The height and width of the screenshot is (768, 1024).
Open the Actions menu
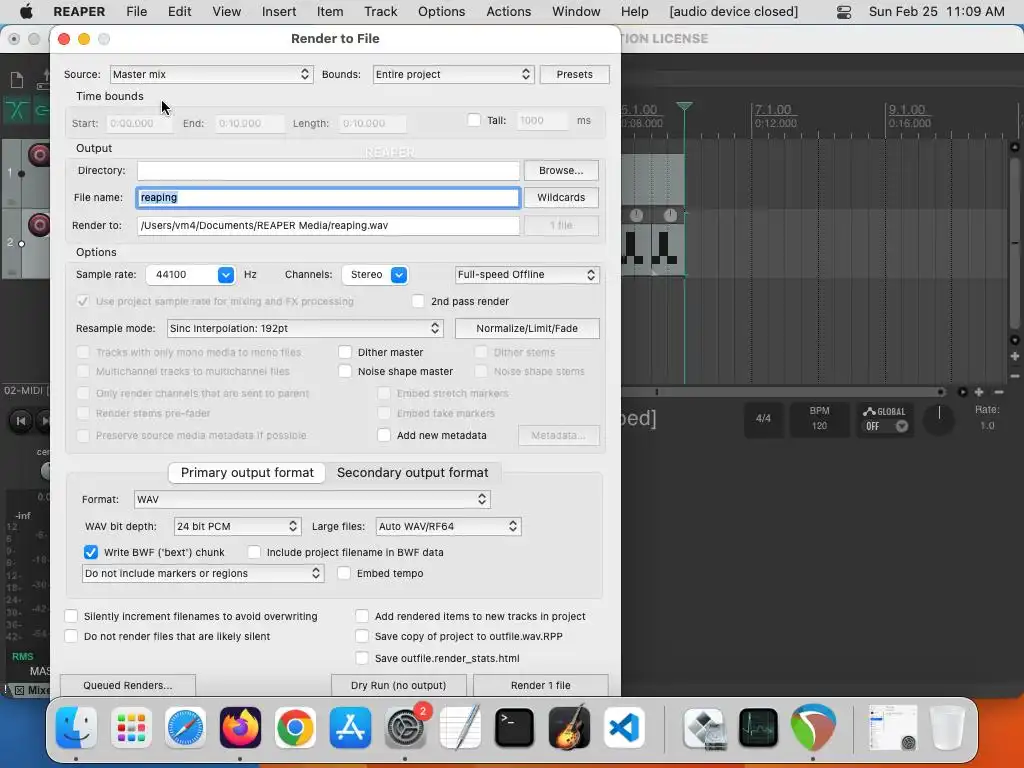tap(508, 12)
